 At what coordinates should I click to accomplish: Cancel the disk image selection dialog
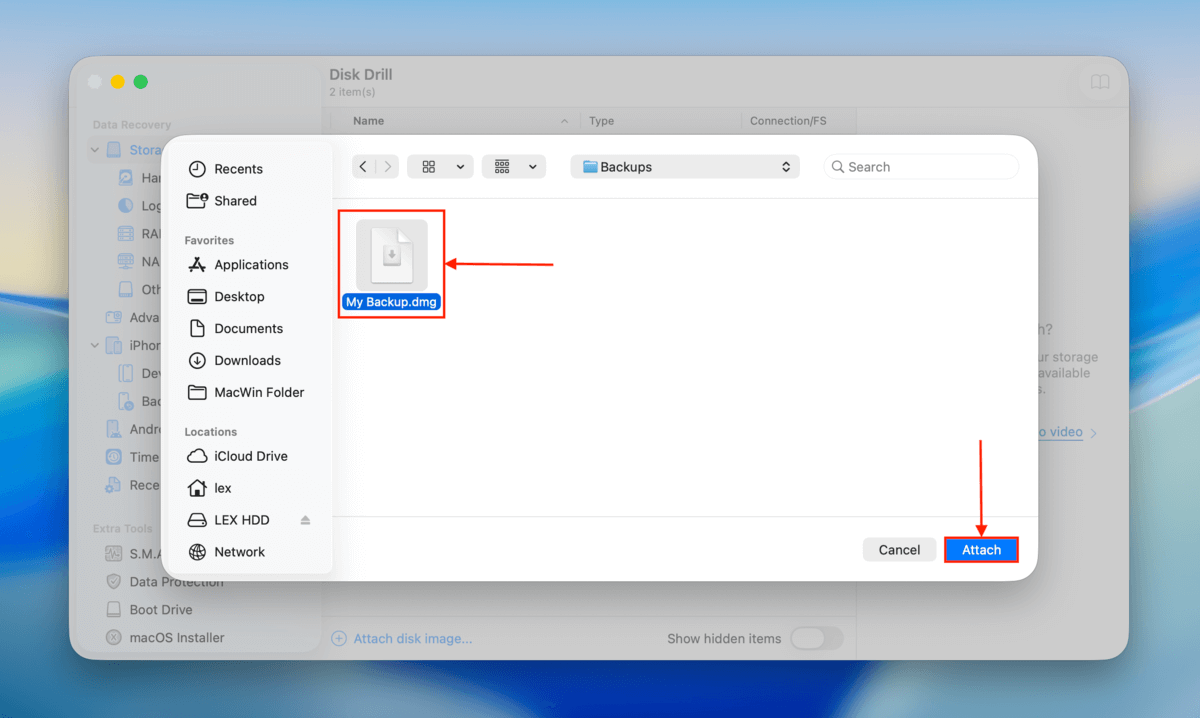(898, 549)
